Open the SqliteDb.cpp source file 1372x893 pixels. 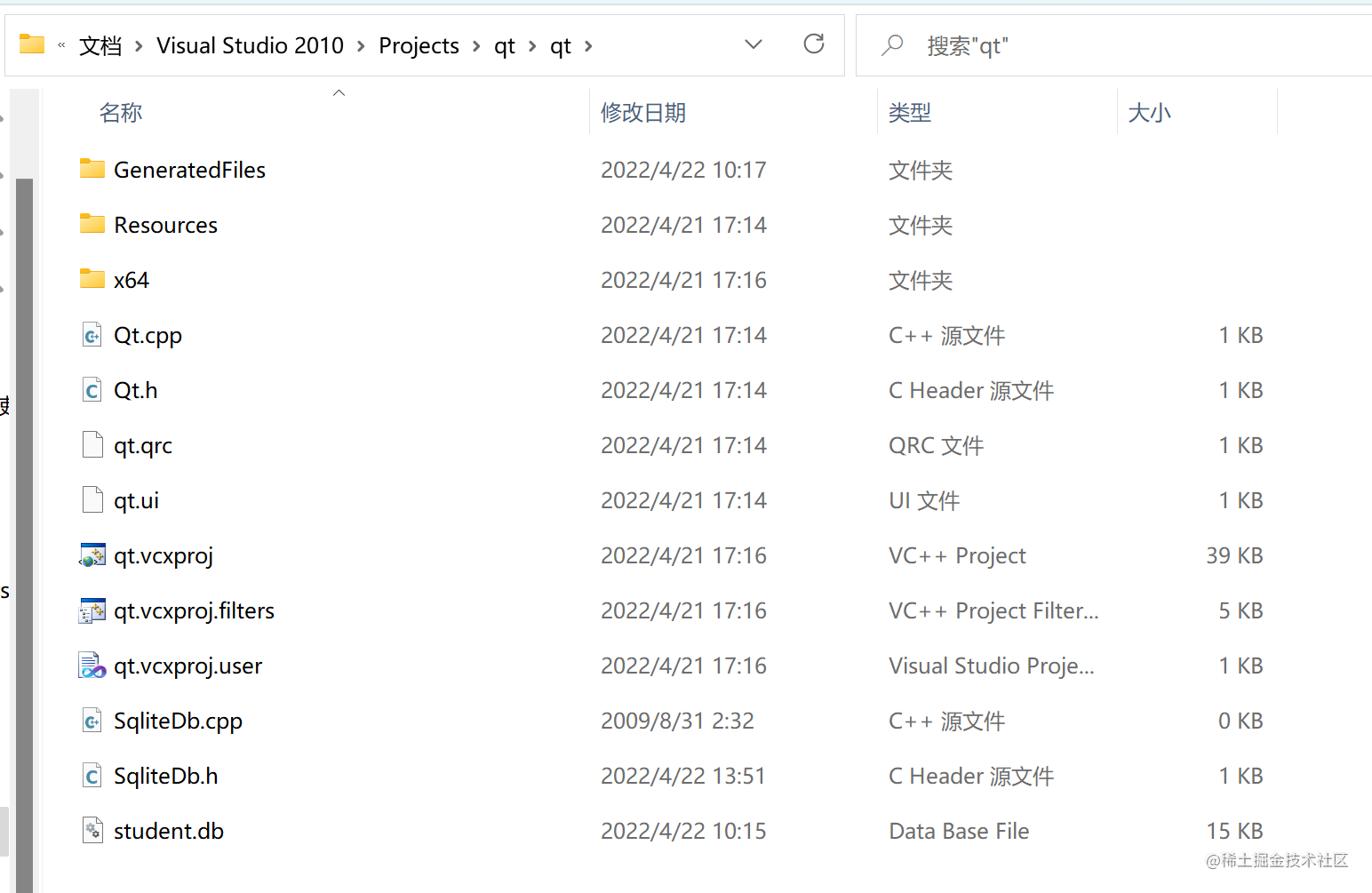(x=178, y=721)
